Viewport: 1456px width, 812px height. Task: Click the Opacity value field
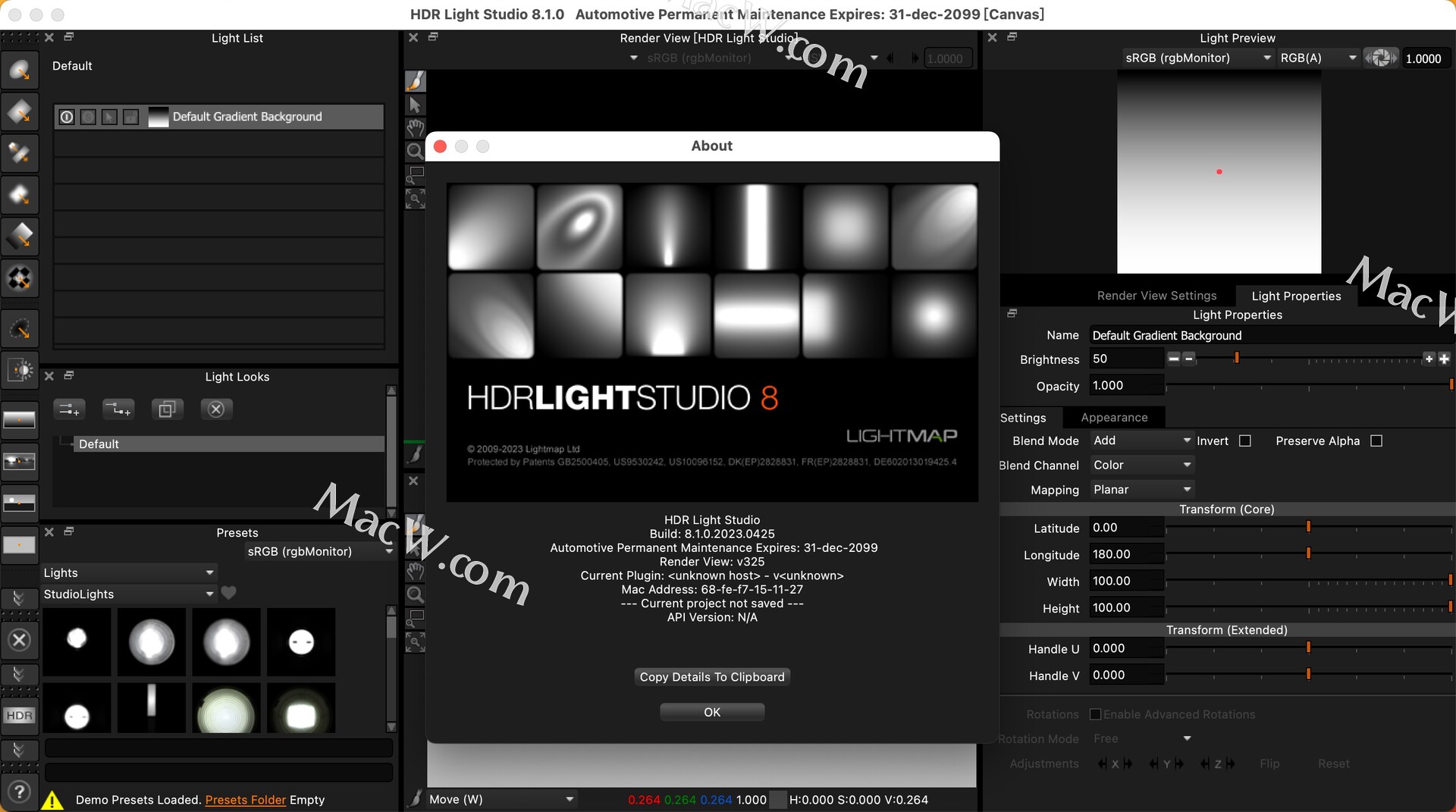click(x=1126, y=386)
